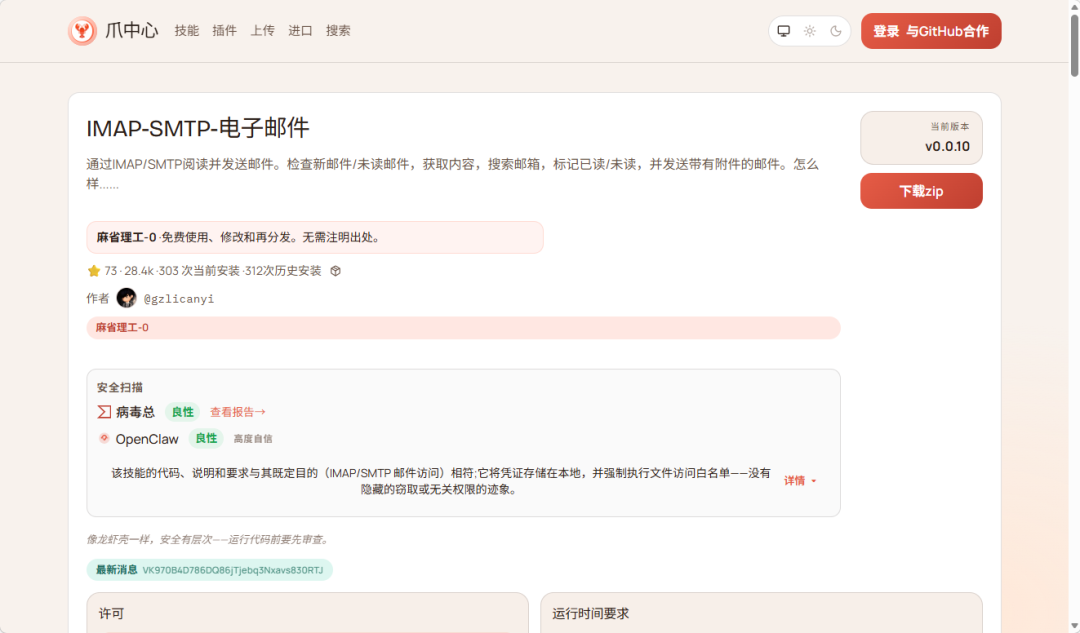1080x633 pixels.
Task: Open the 查看报告 link
Action: (x=238, y=412)
